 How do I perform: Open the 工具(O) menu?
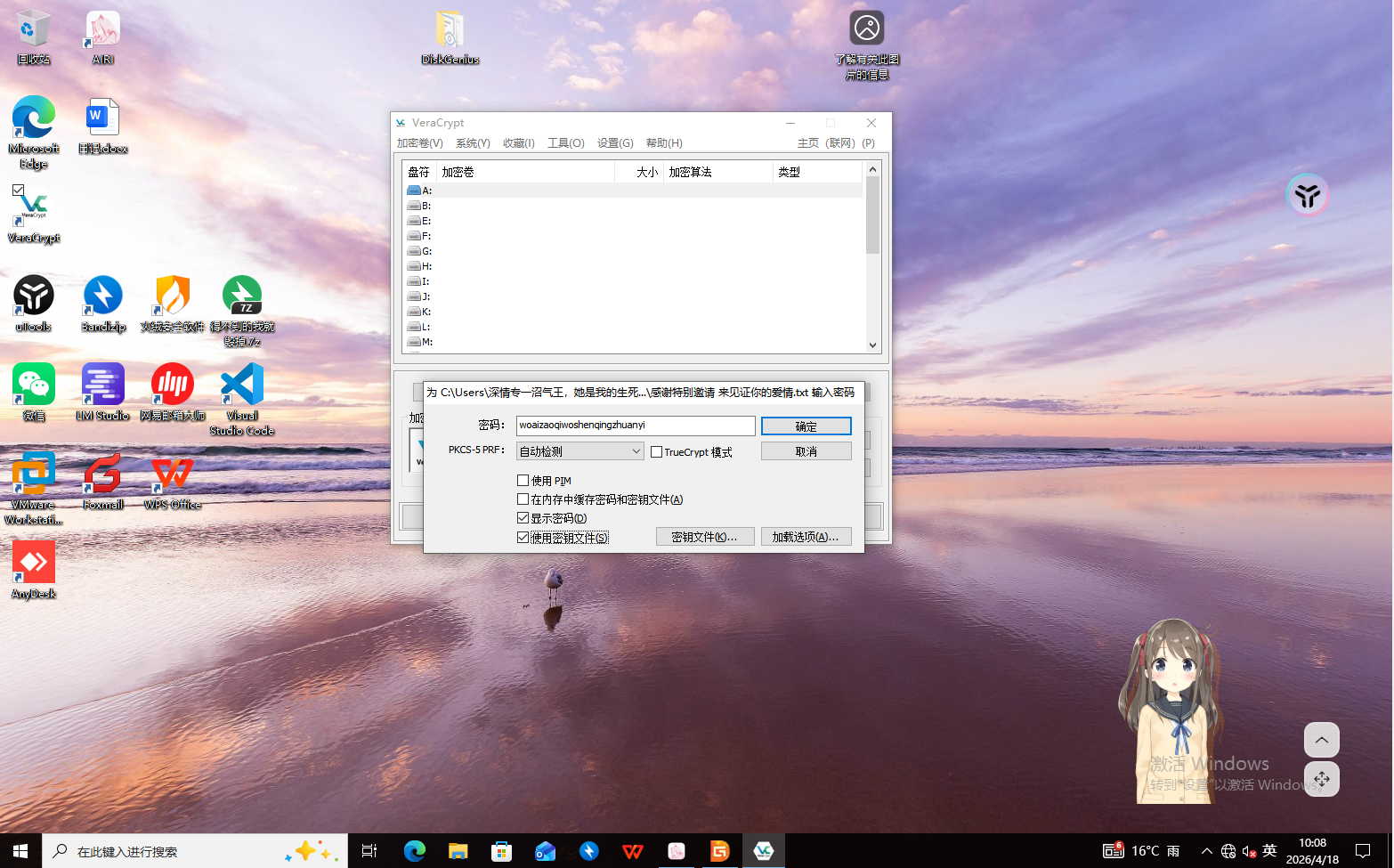pyautogui.click(x=565, y=143)
